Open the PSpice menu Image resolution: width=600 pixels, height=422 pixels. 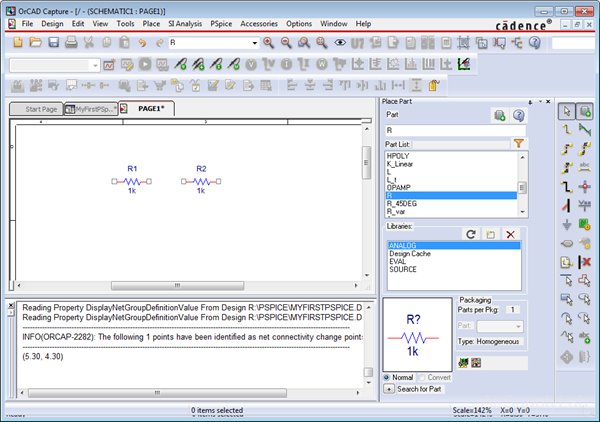[x=222, y=22]
